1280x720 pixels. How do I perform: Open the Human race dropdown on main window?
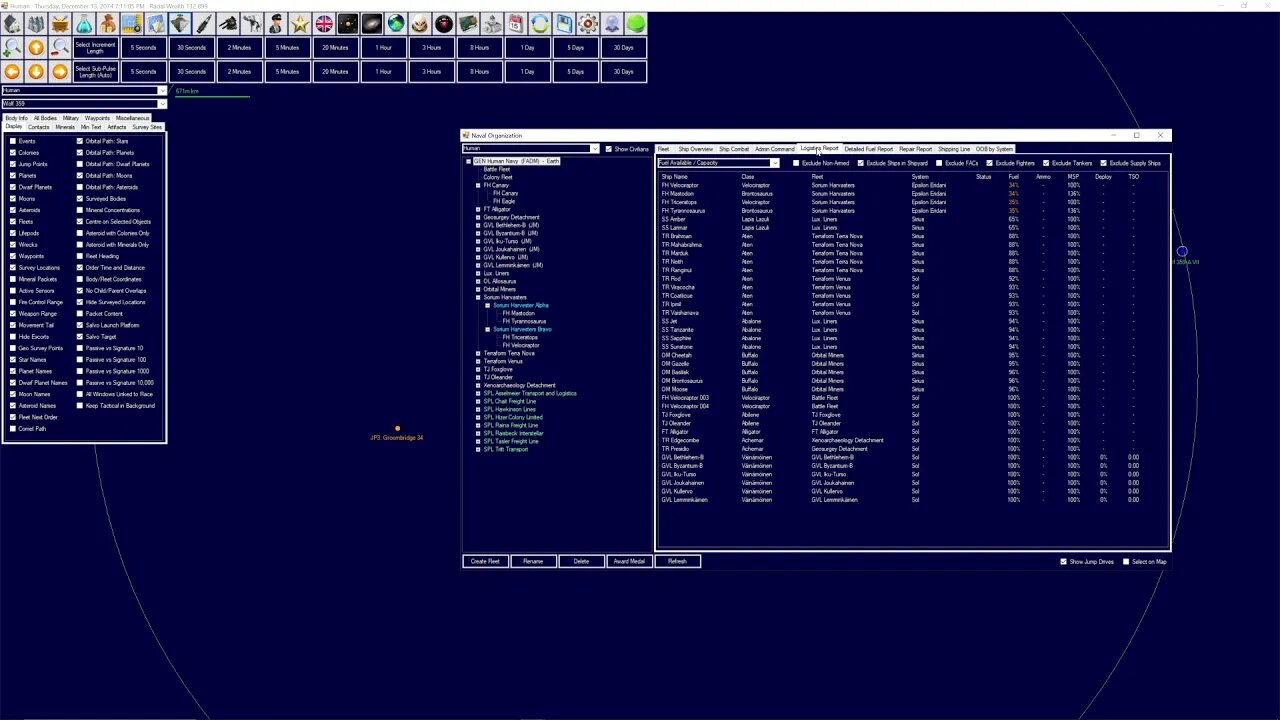point(83,91)
